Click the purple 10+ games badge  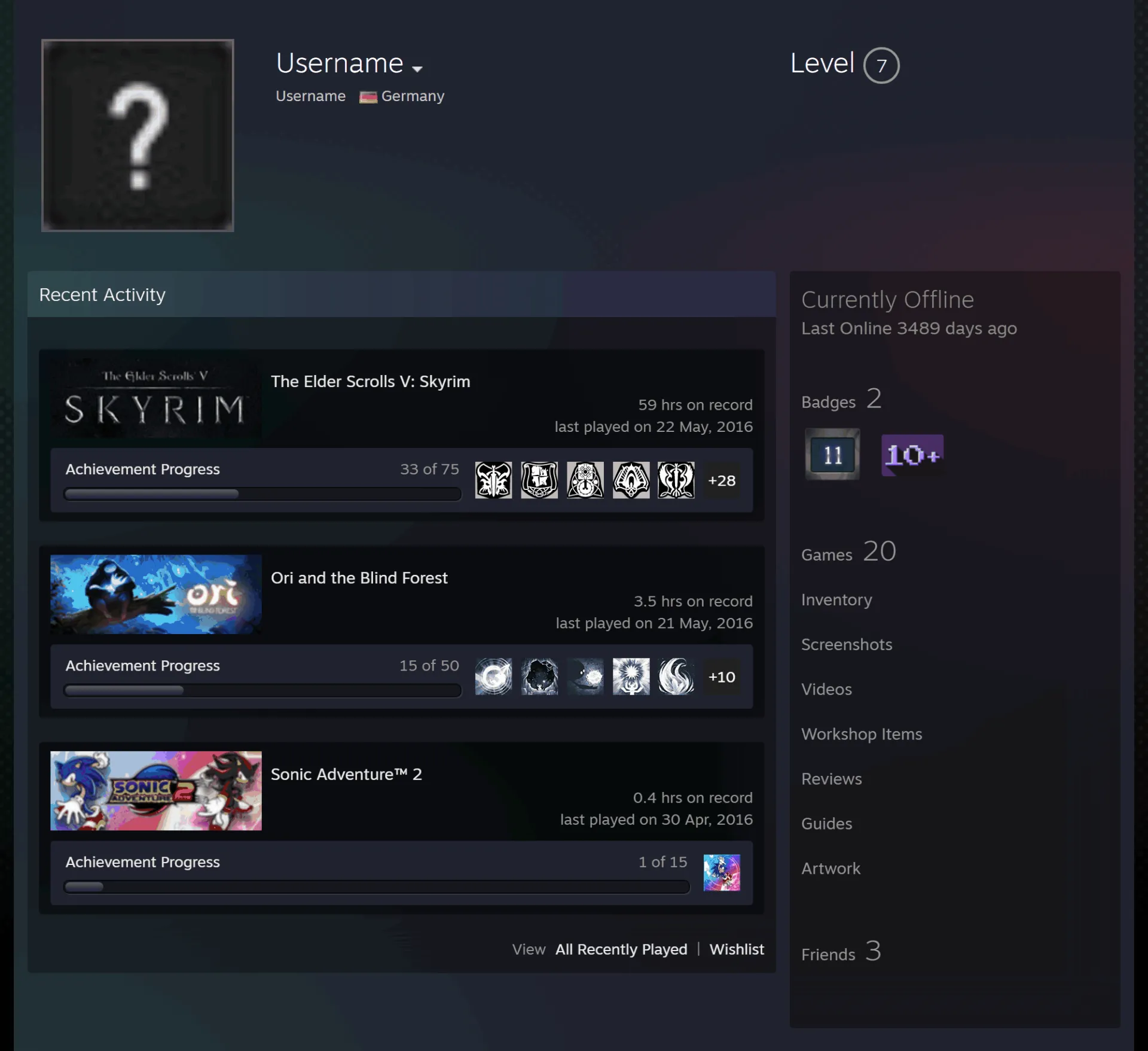tap(912, 455)
